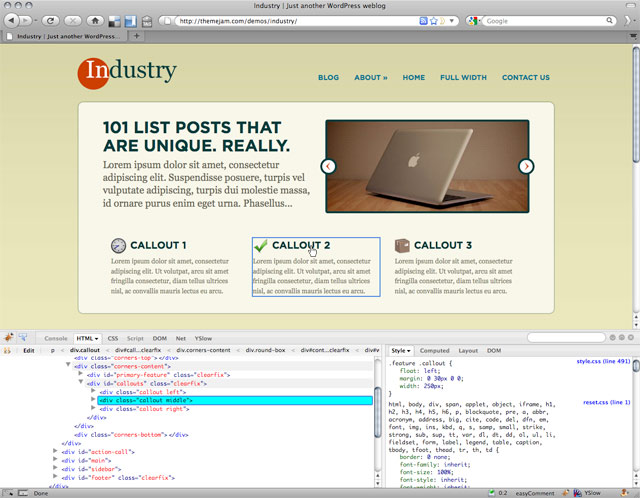Reload the page with the refresh button
The height and width of the screenshot is (498, 640).
click(50, 20)
